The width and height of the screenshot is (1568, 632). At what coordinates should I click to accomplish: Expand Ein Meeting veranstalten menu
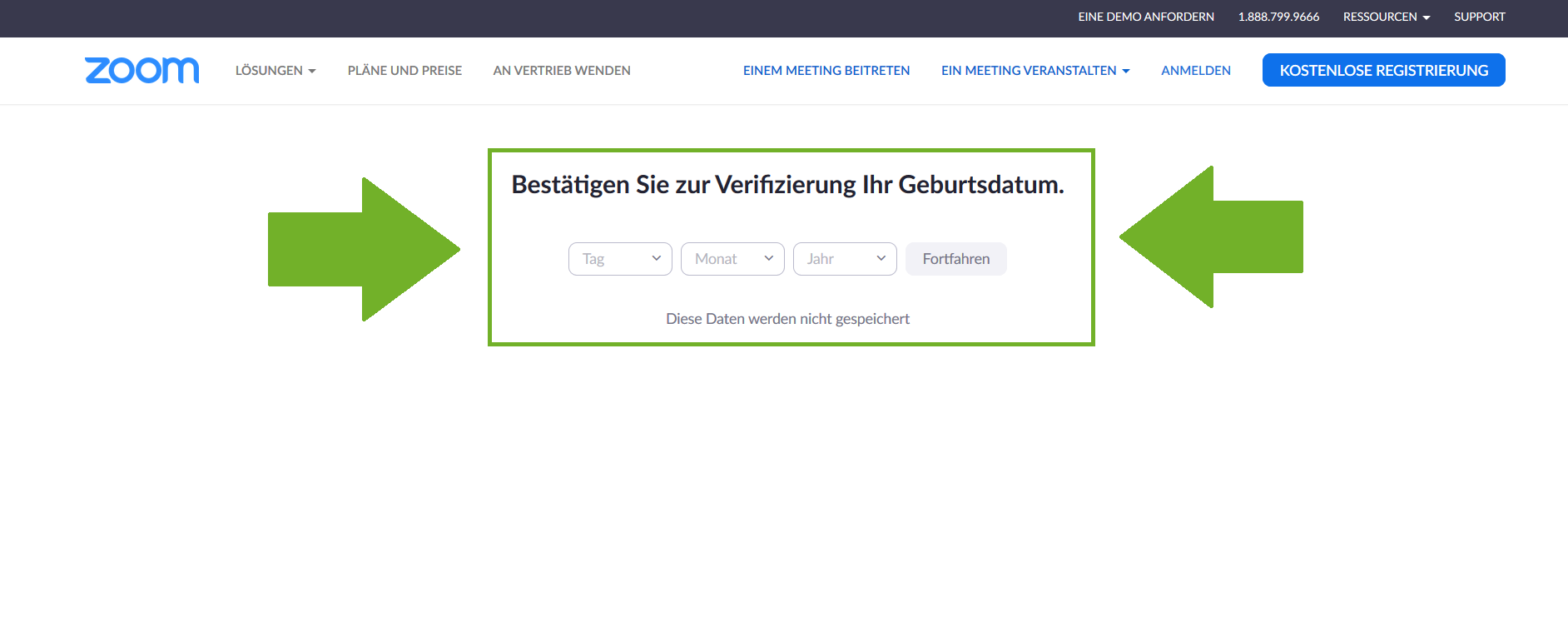[x=1035, y=71]
